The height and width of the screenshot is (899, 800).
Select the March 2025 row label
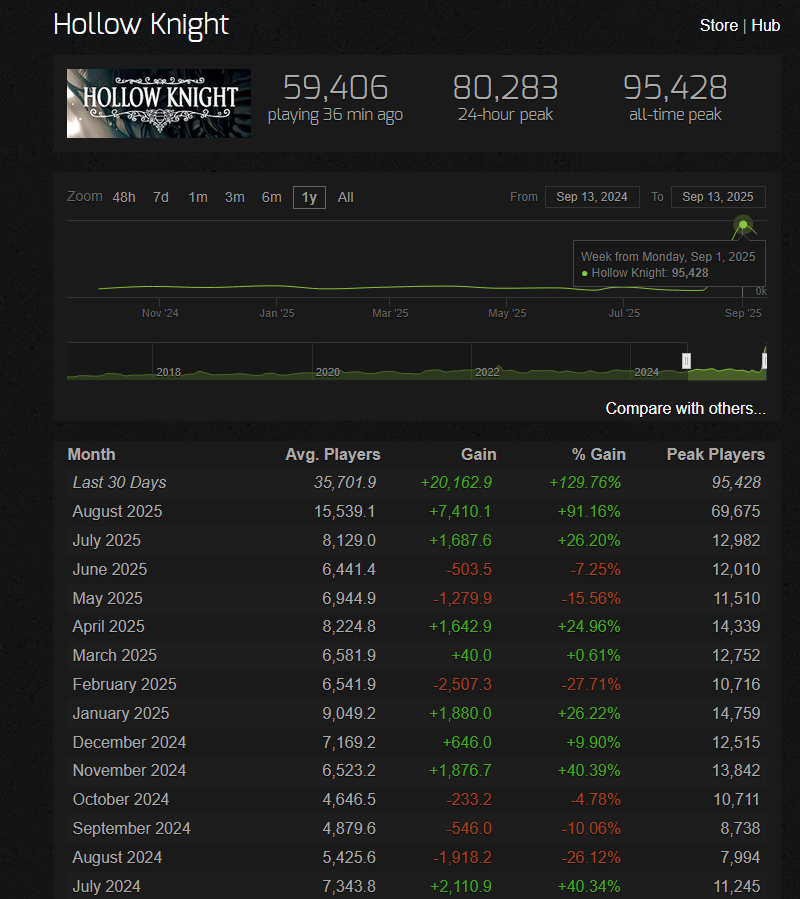click(x=114, y=655)
